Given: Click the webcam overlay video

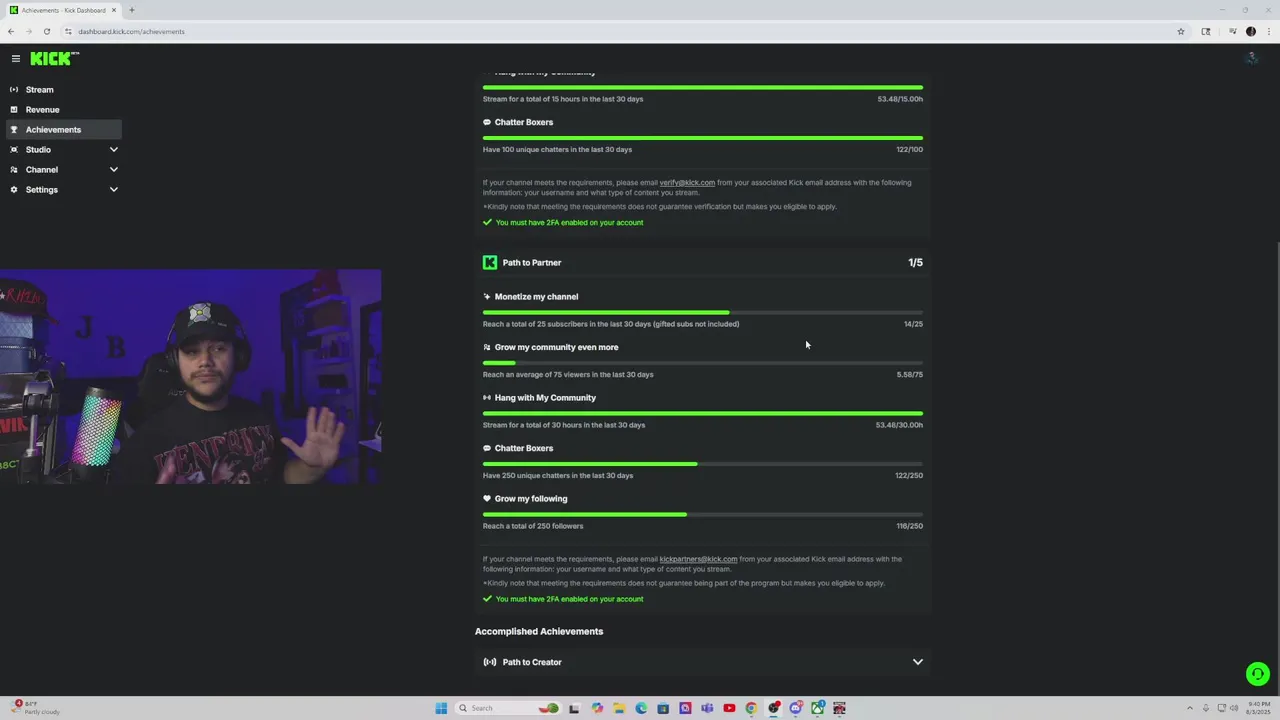Looking at the screenshot, I should pos(190,376).
